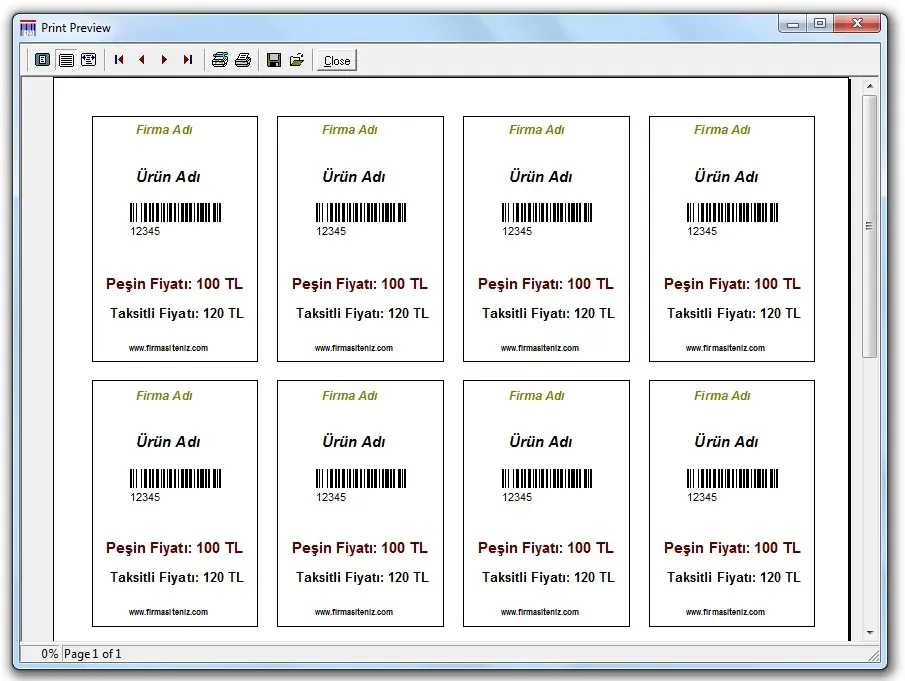Go to first page
This screenshot has height=681, width=905.
coord(119,59)
